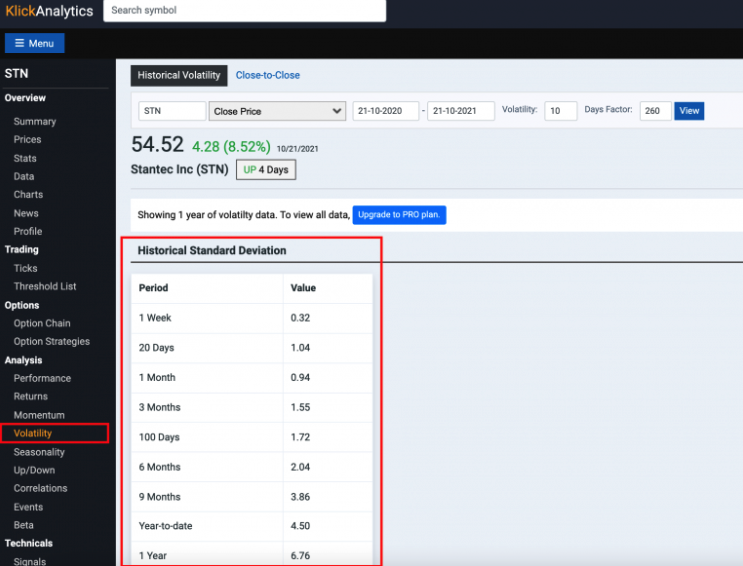This screenshot has height=566, width=743.
Task: Click the end date field 21-10-2021
Action: [x=461, y=111]
